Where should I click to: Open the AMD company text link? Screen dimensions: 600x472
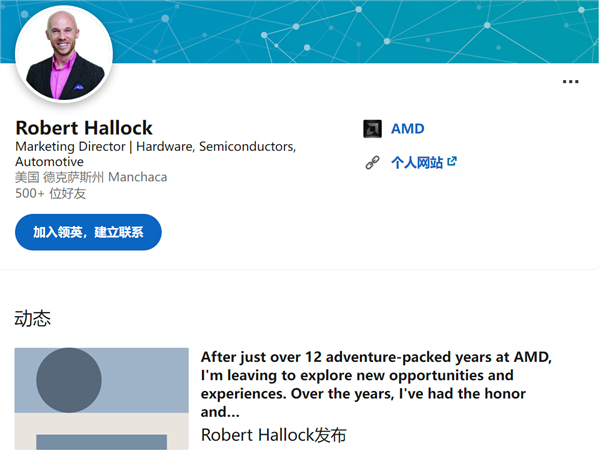click(x=407, y=129)
